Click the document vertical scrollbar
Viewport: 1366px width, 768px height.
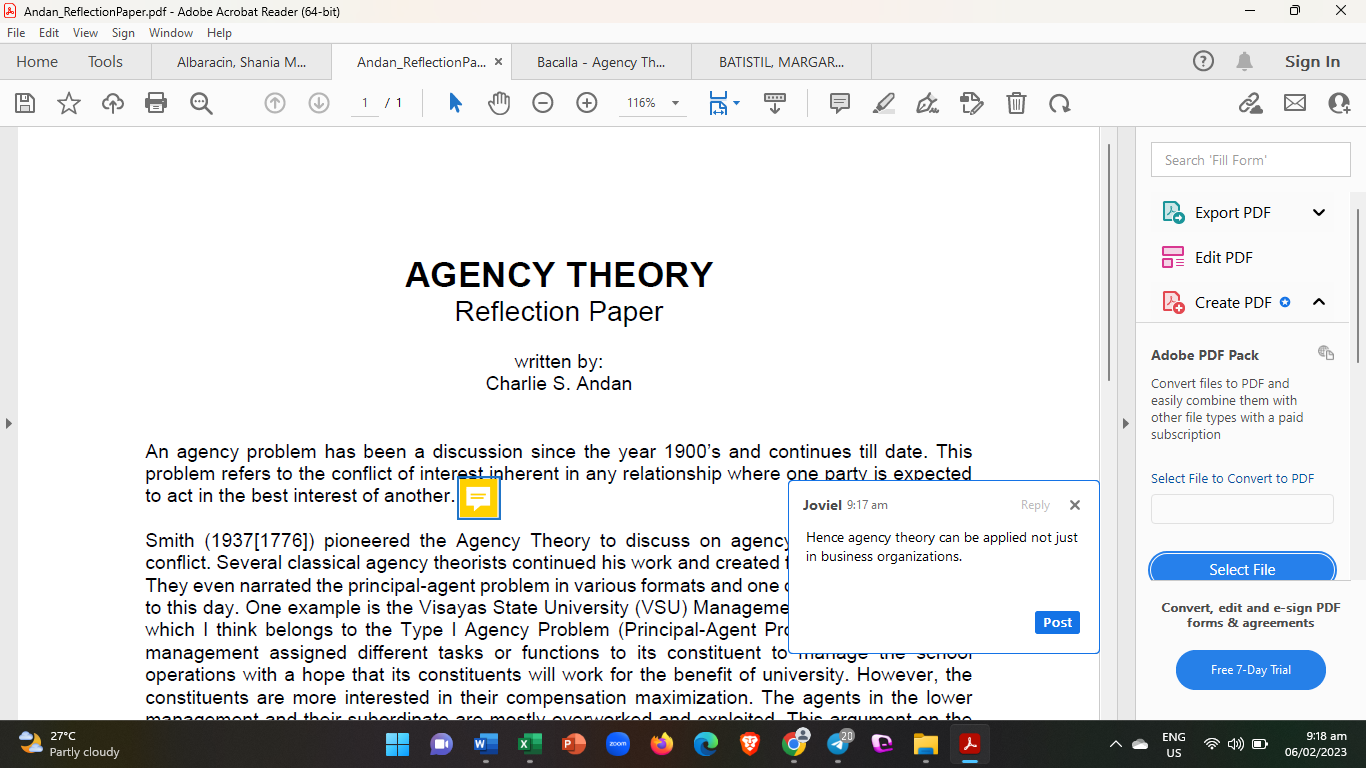pos(1108,260)
